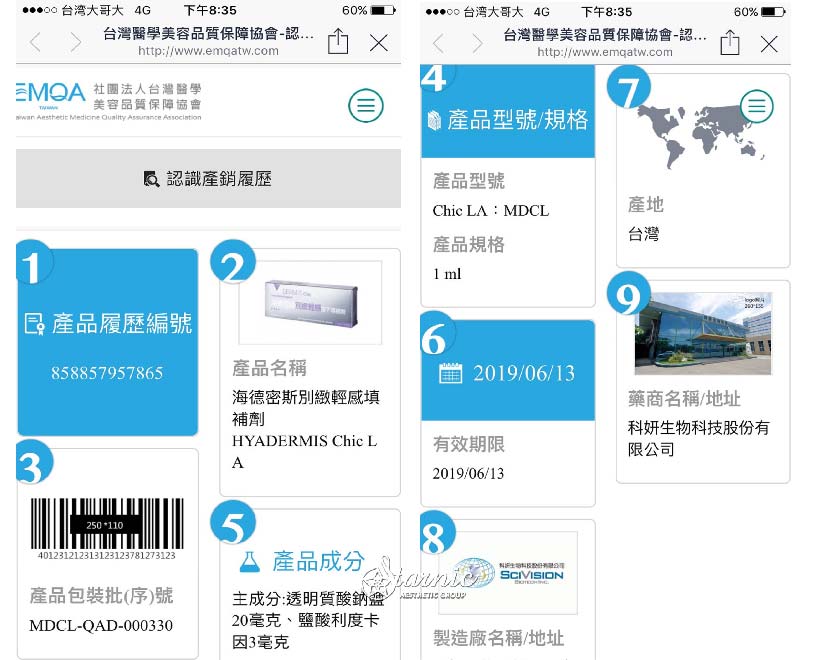This screenshot has width=840, height=660.
Task: Tap the page title in the left phone browser
Action: [208, 34]
